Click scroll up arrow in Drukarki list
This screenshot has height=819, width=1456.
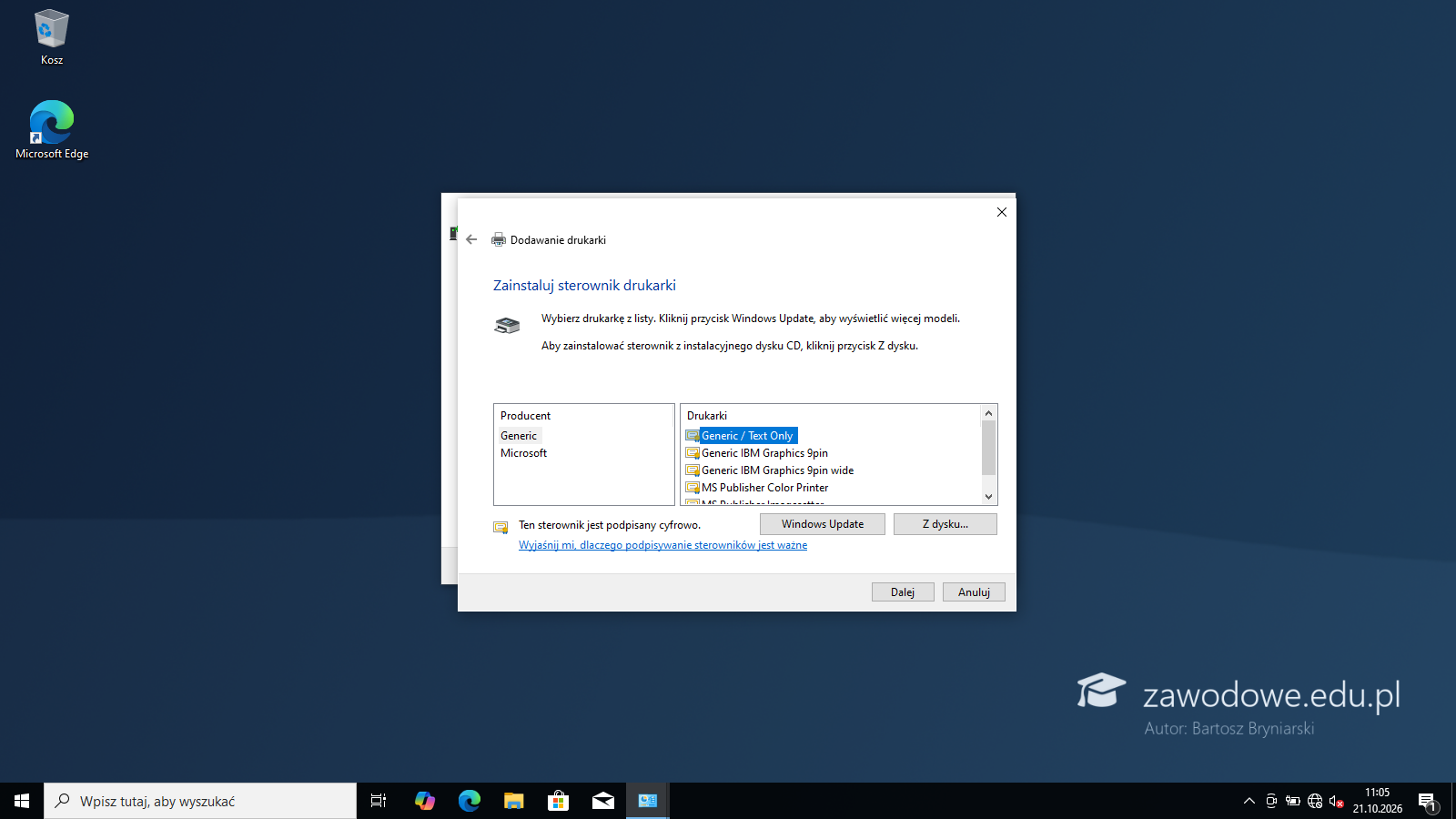tap(988, 413)
